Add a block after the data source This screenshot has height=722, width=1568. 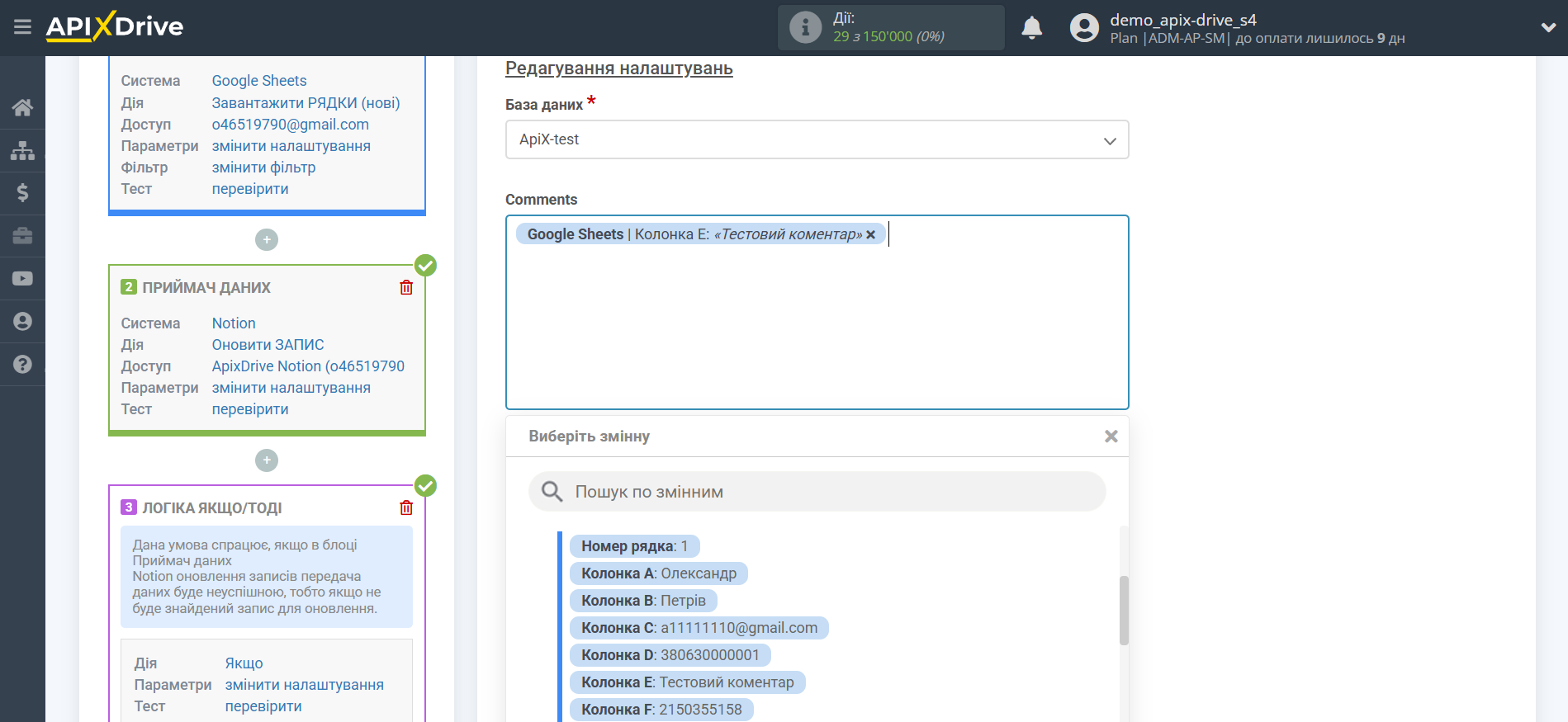click(x=267, y=240)
